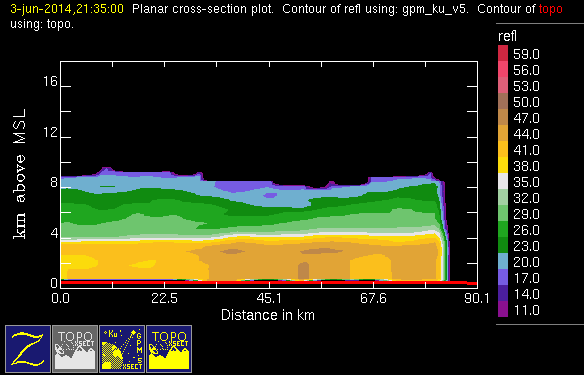The image size is (584, 375).
Task: Activate the yellow TOPO XSECT icon
Action: pos(169,349)
